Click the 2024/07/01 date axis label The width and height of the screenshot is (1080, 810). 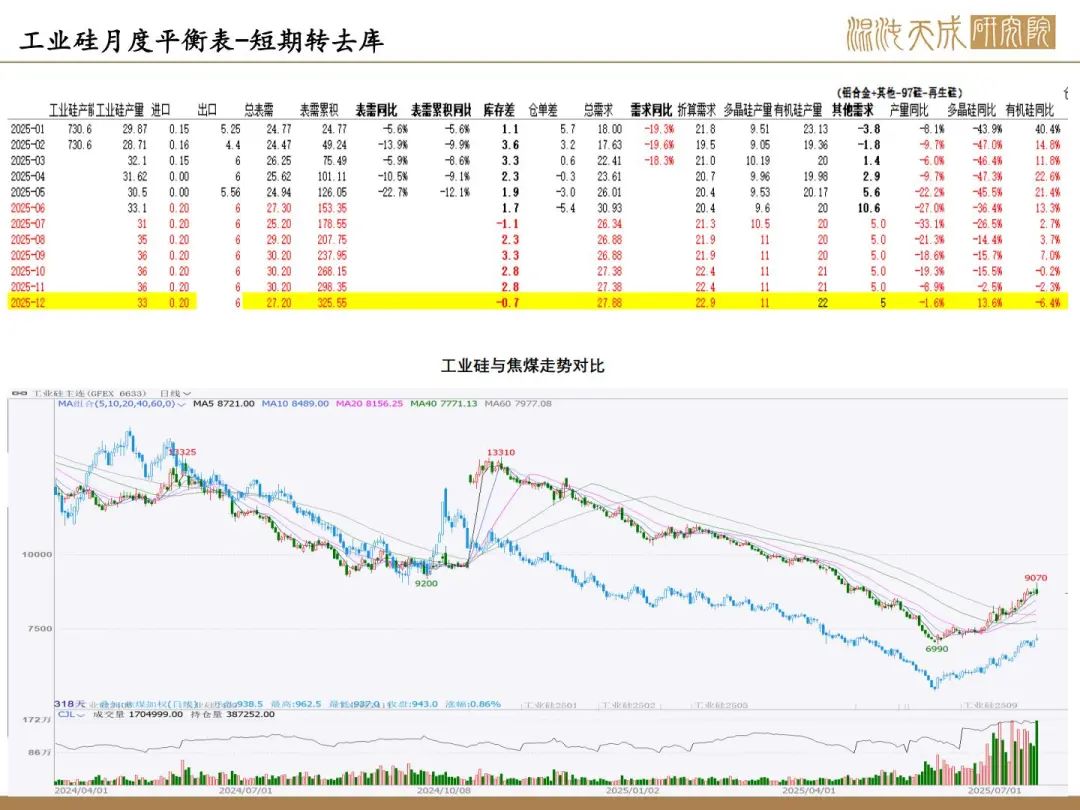coord(245,790)
